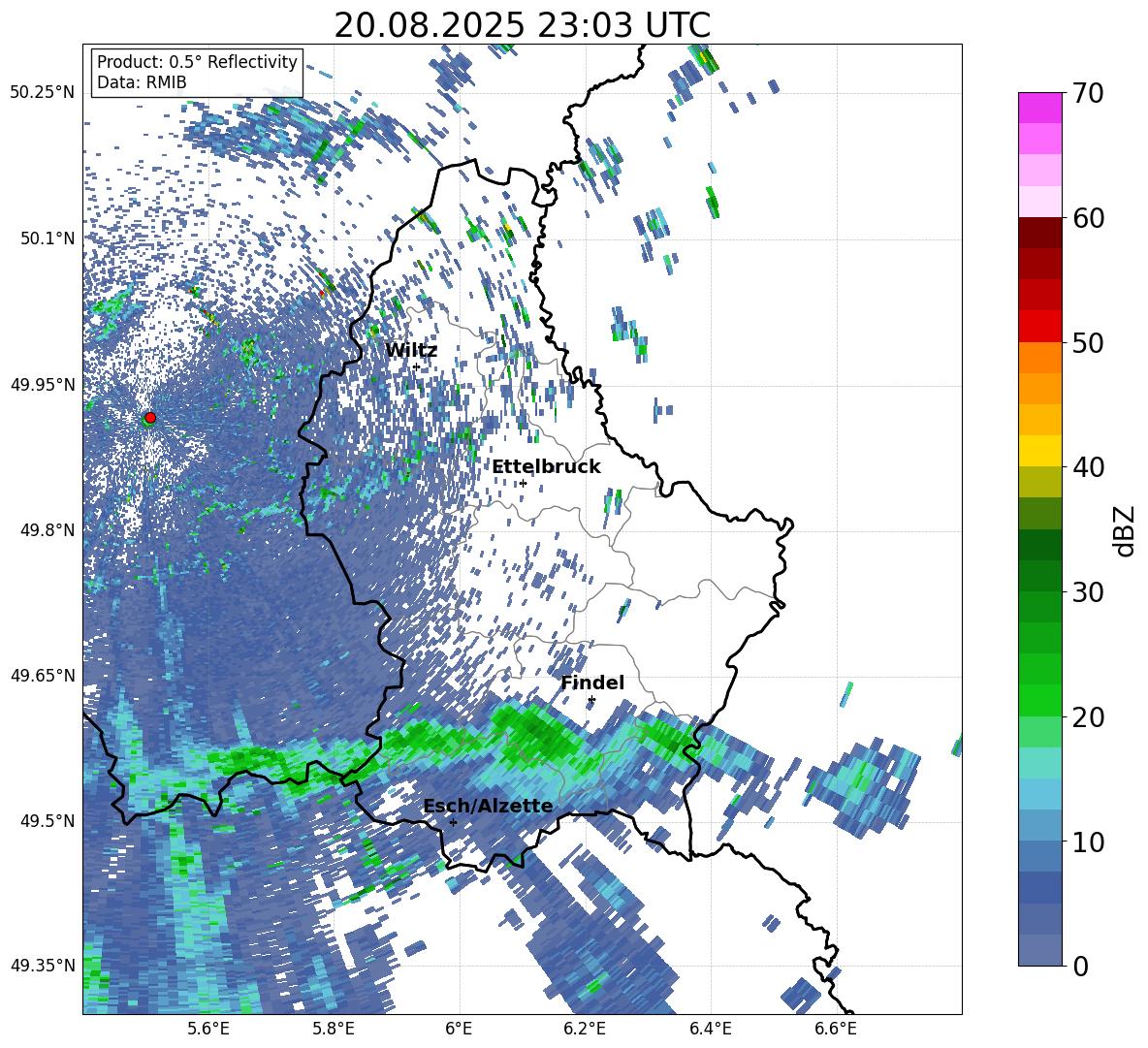
Task: Click the "Product: 0.5° Reflectivity" legend line
Action: 197,61
